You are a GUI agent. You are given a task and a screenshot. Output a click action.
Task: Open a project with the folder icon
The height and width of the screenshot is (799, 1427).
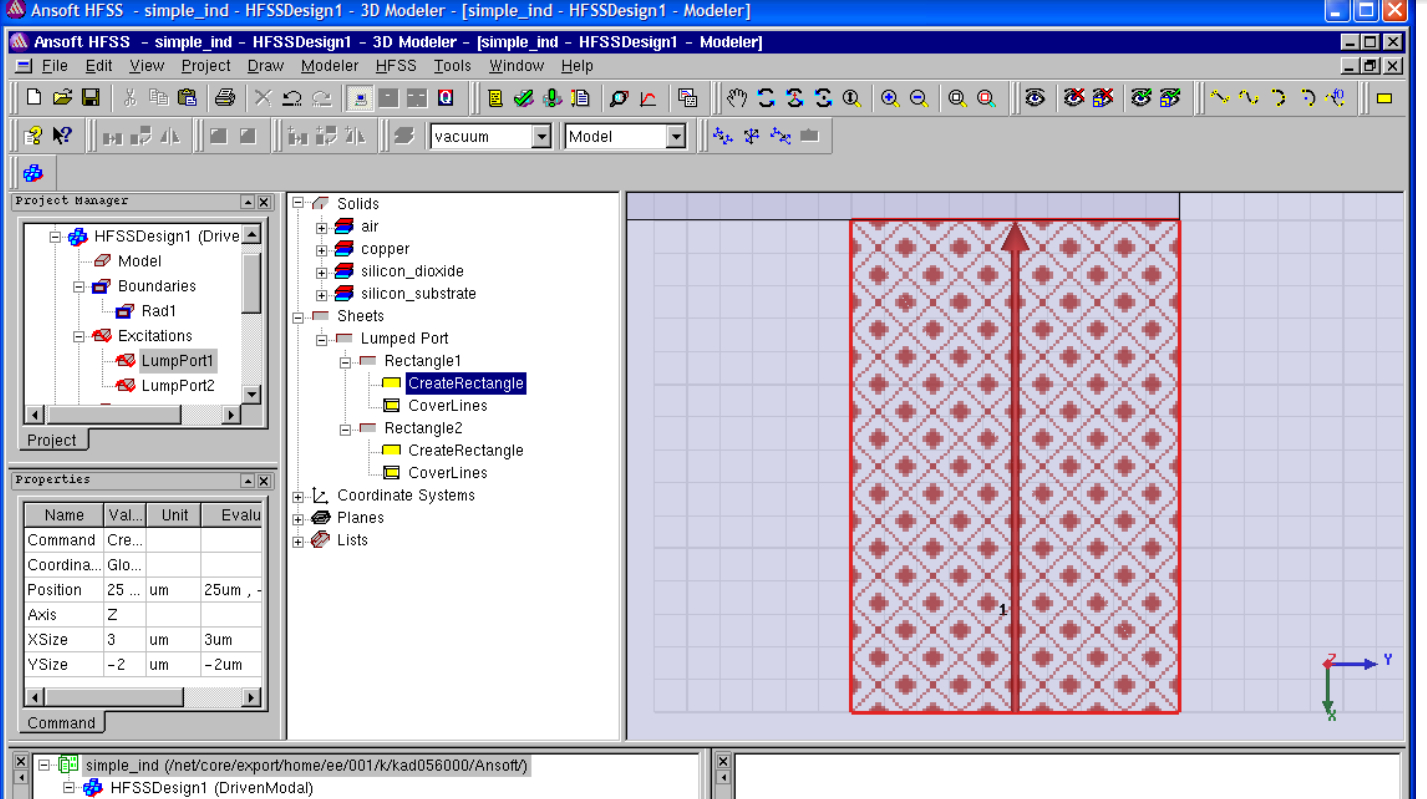62,98
